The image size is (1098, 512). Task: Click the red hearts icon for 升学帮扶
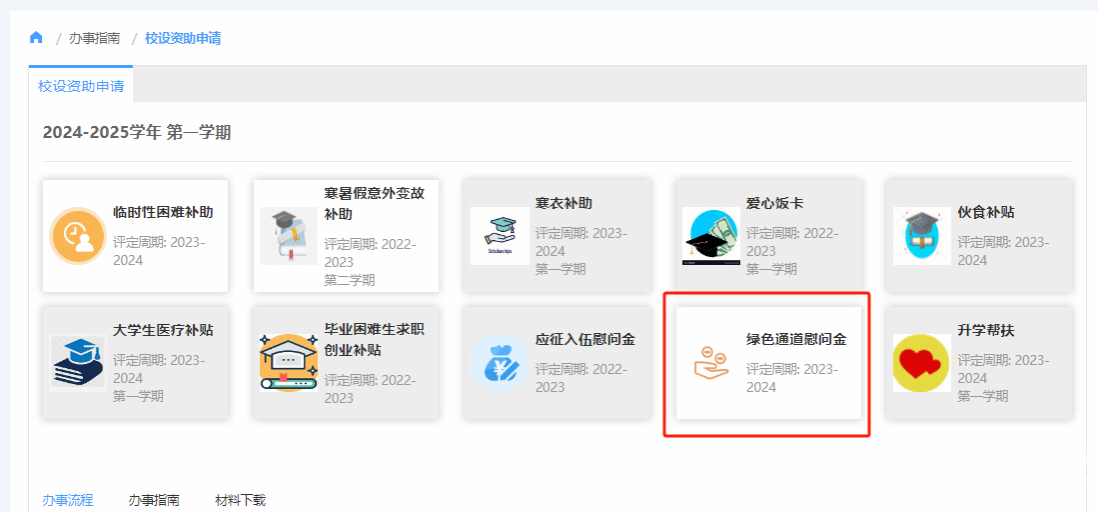(921, 362)
